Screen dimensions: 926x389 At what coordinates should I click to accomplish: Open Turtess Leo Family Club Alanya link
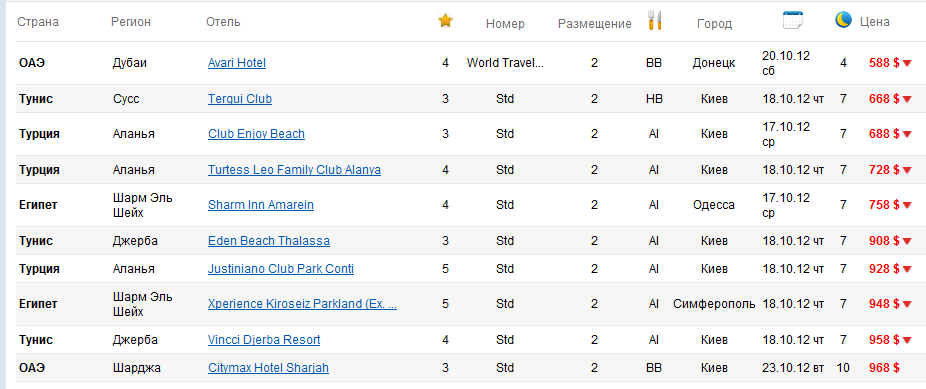point(294,170)
